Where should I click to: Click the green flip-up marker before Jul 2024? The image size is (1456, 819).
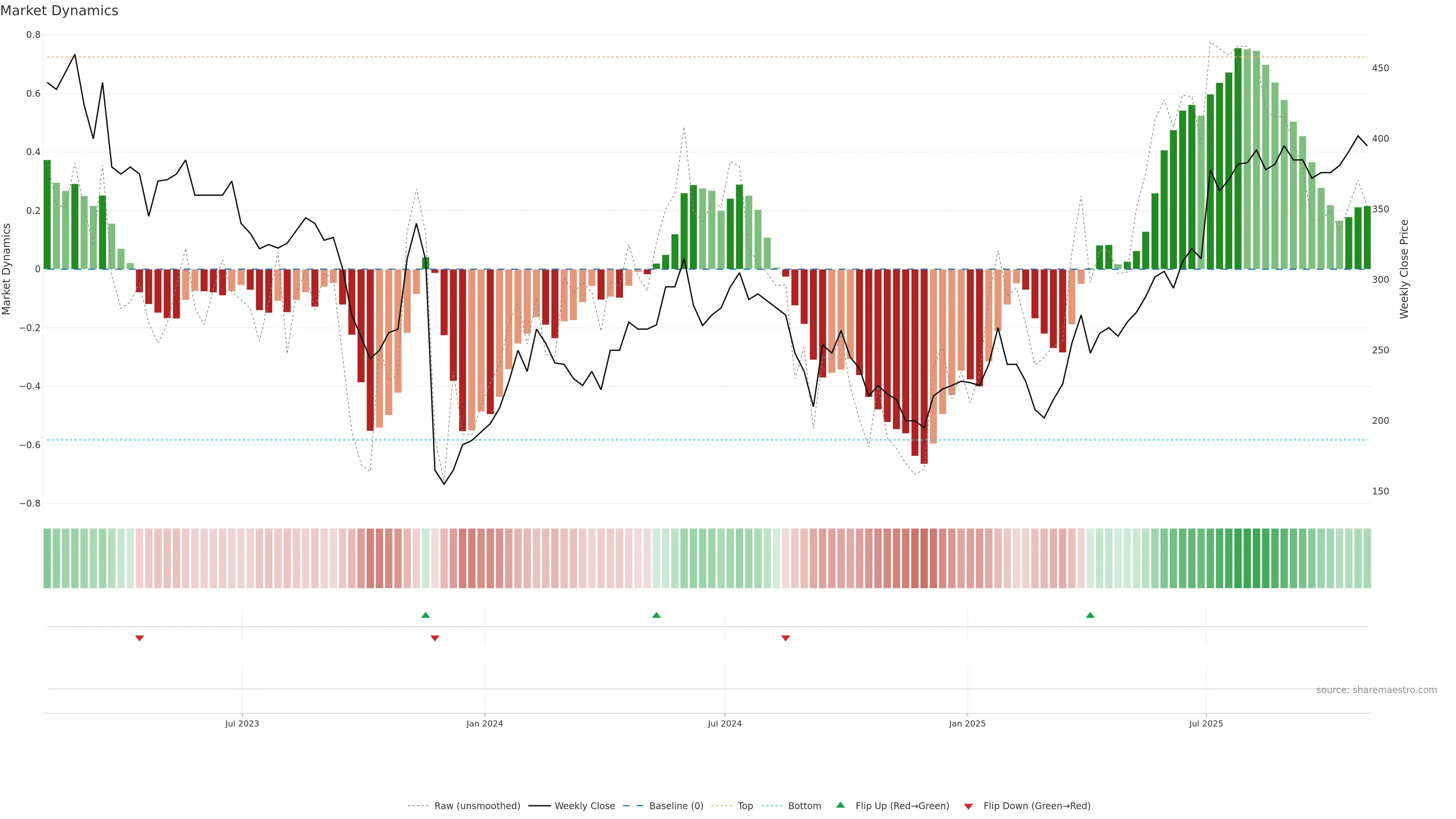click(x=656, y=615)
